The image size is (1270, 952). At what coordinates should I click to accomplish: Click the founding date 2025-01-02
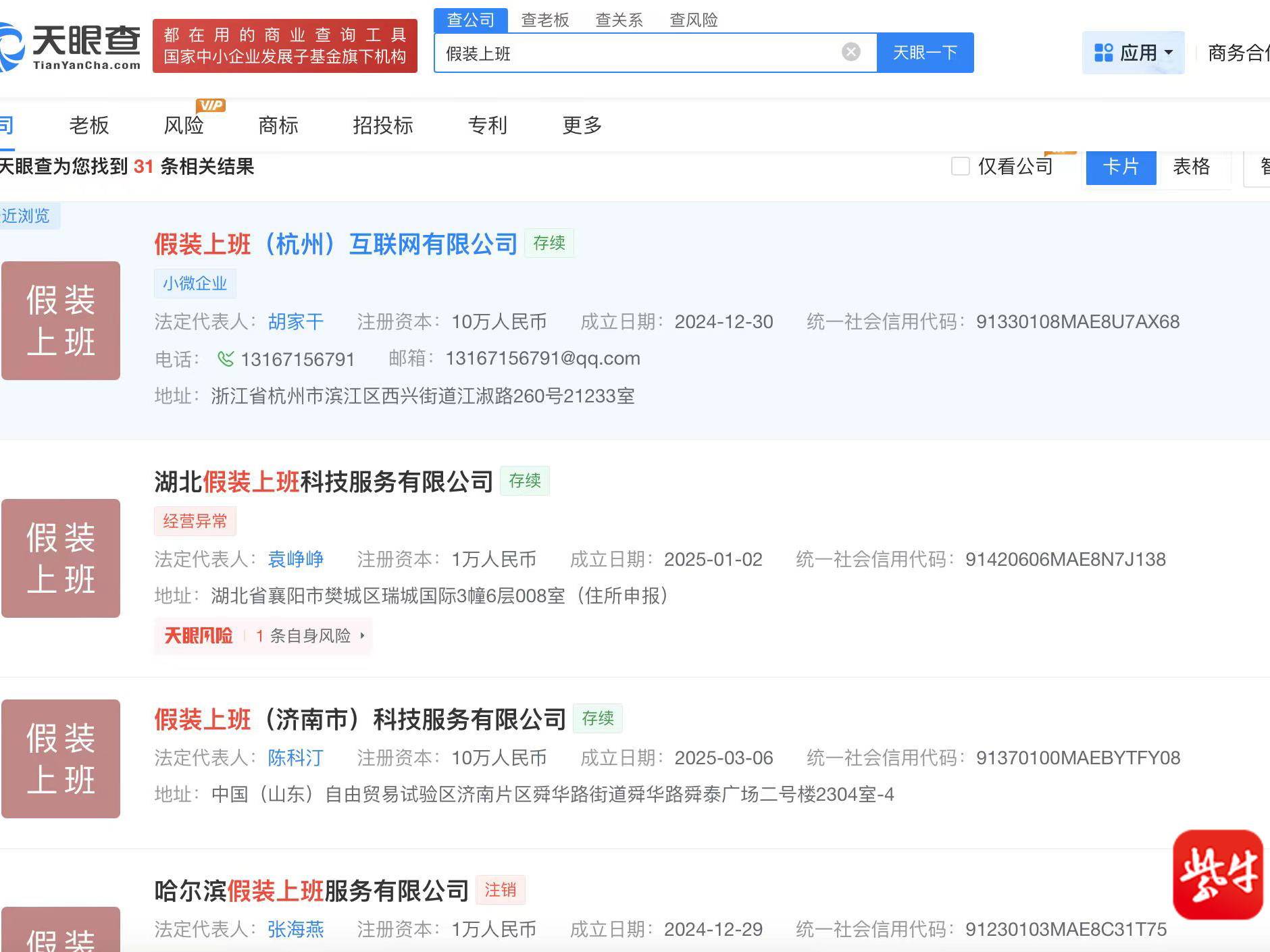pos(713,559)
